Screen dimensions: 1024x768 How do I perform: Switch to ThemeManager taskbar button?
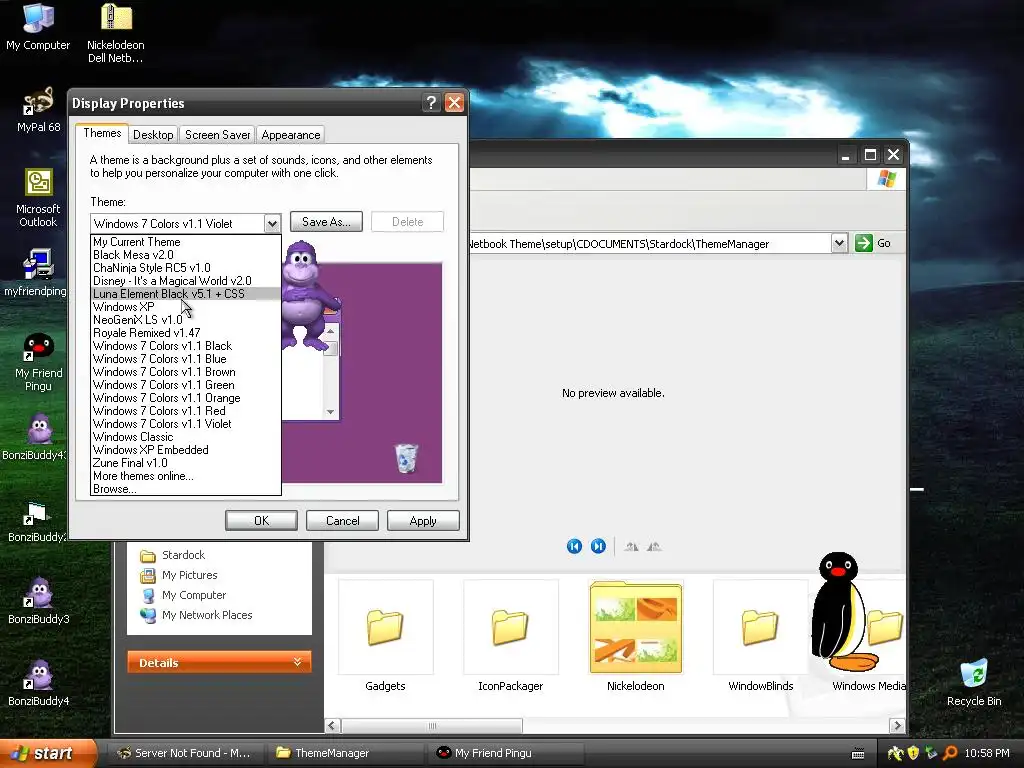click(344, 753)
